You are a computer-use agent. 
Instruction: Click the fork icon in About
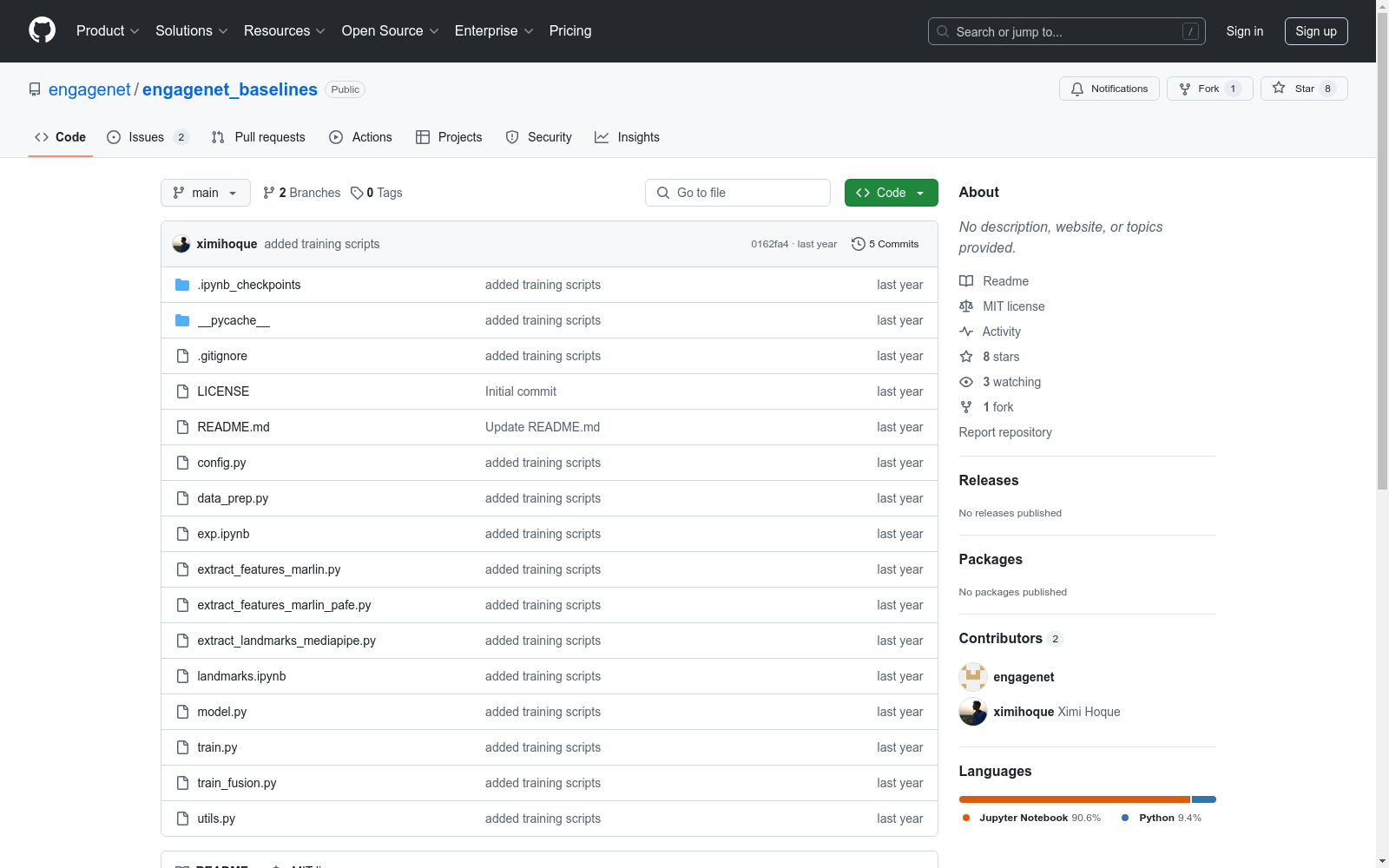[x=966, y=407]
